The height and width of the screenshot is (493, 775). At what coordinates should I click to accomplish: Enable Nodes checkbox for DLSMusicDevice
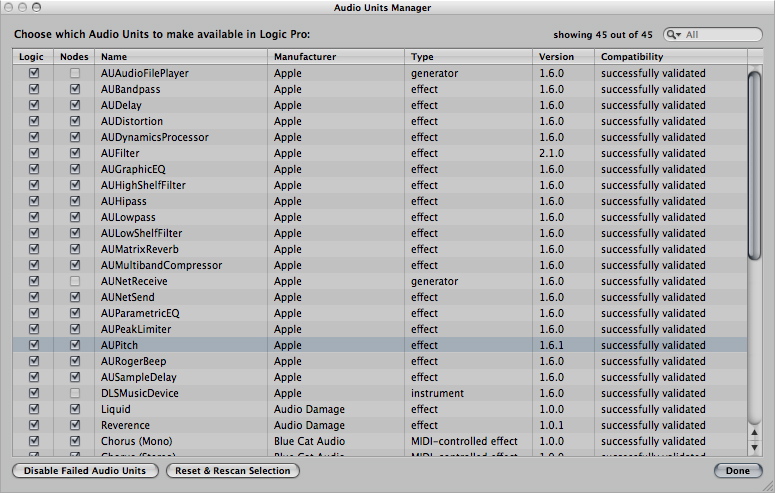[75, 393]
